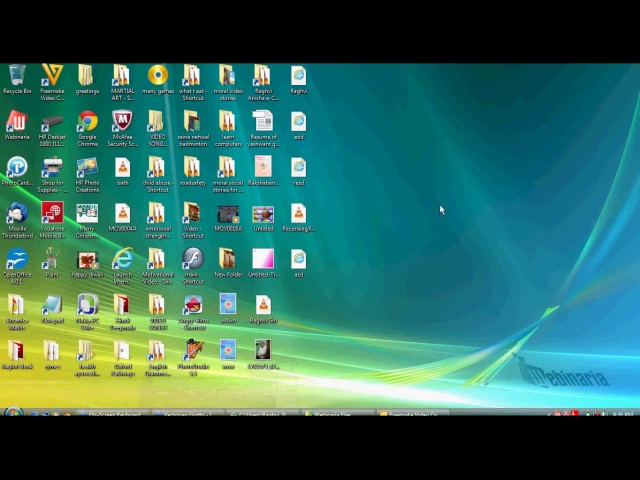
Task: Select the bath VLC media file
Action: click(x=122, y=171)
